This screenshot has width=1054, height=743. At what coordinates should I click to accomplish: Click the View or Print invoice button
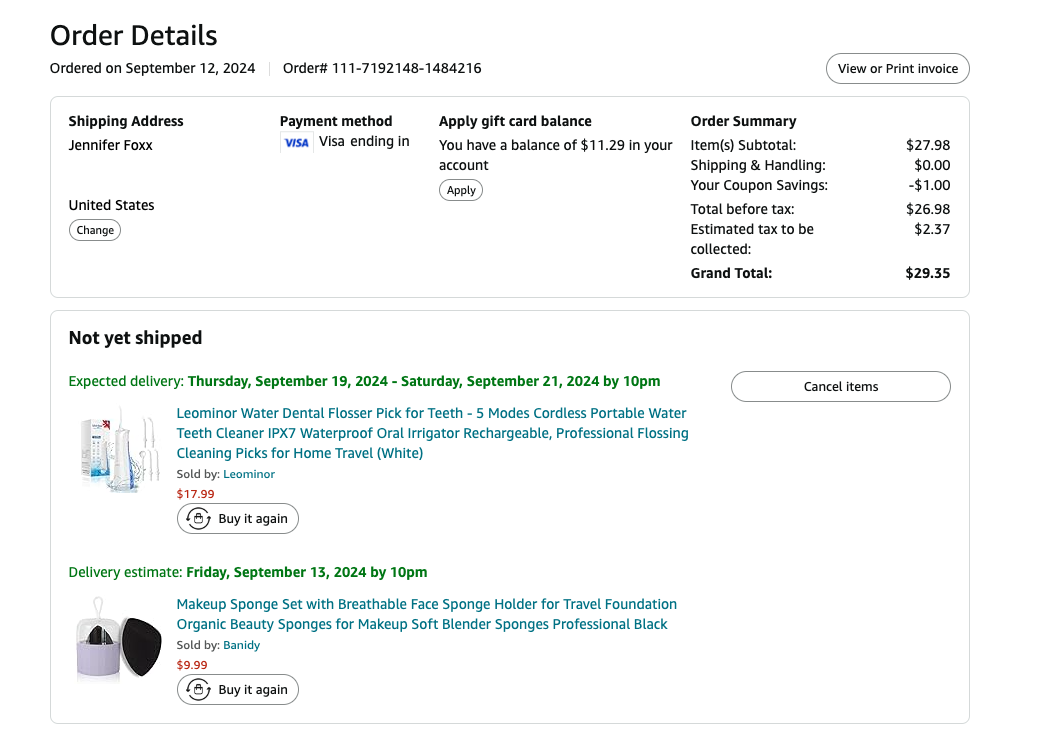(x=897, y=69)
